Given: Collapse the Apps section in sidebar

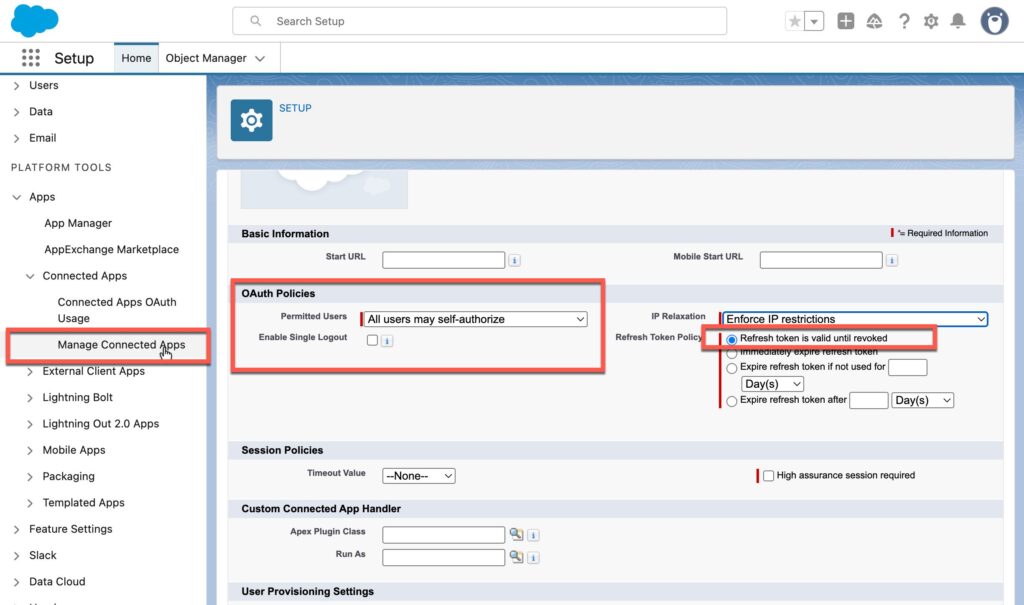Looking at the screenshot, I should click(x=16, y=197).
